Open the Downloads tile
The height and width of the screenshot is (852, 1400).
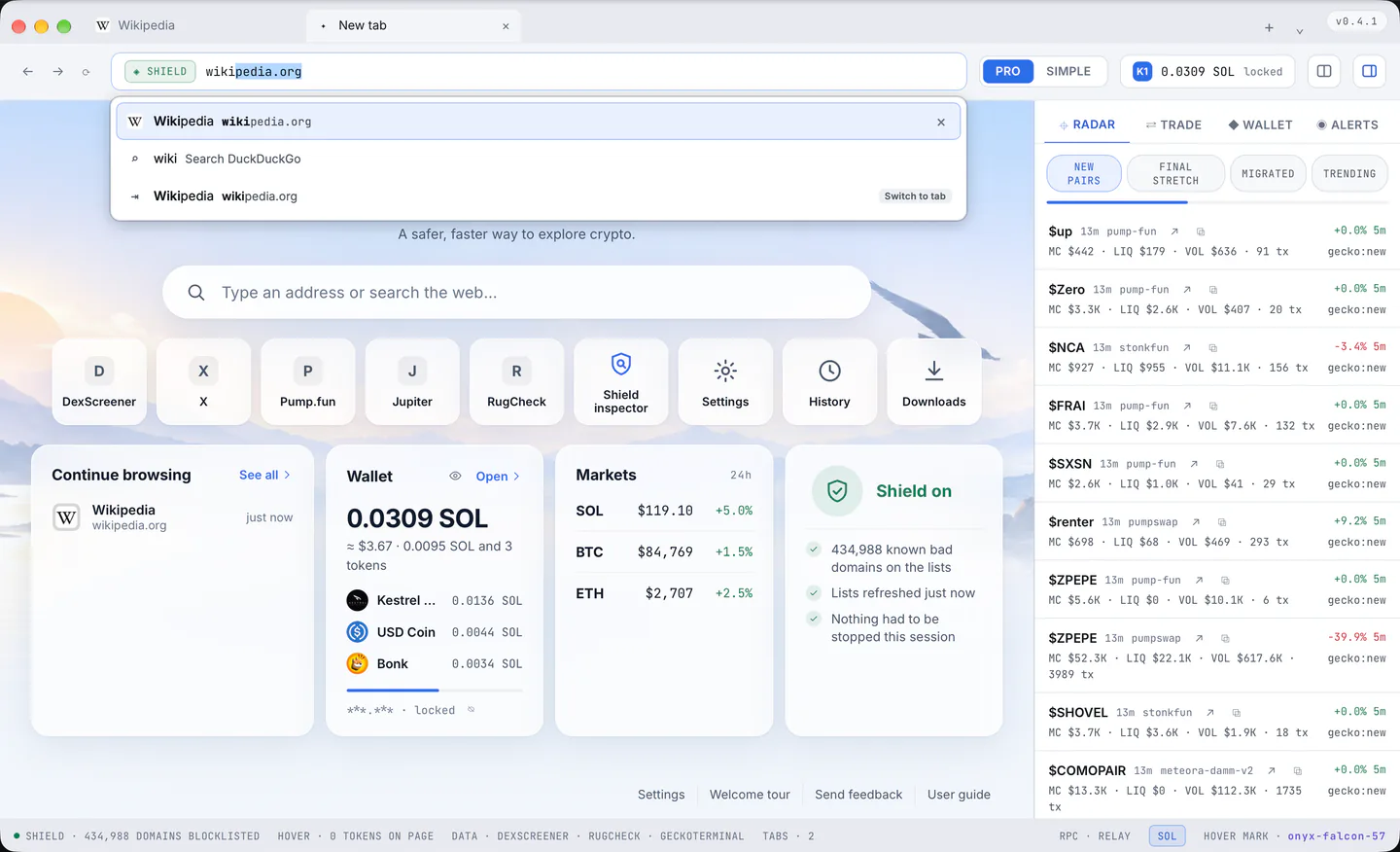coord(934,381)
